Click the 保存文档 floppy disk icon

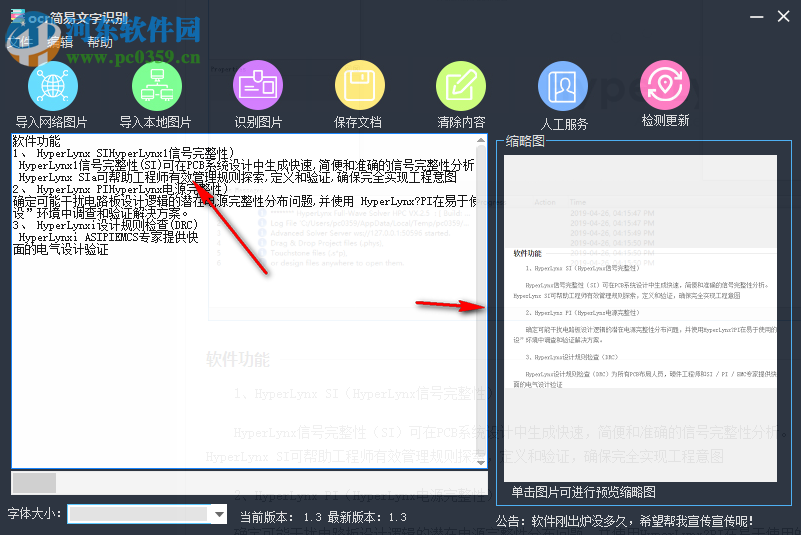coord(360,85)
